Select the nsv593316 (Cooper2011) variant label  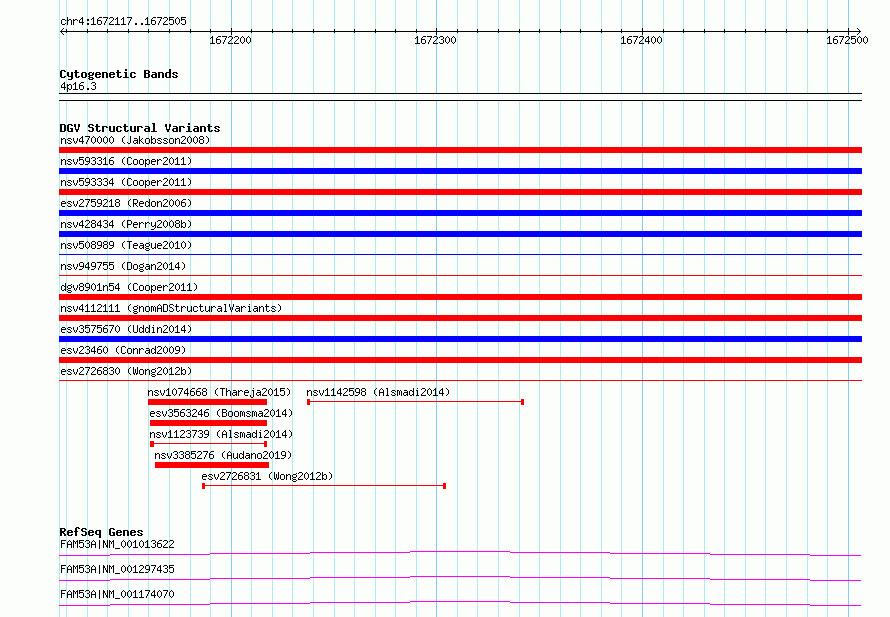click(x=126, y=161)
